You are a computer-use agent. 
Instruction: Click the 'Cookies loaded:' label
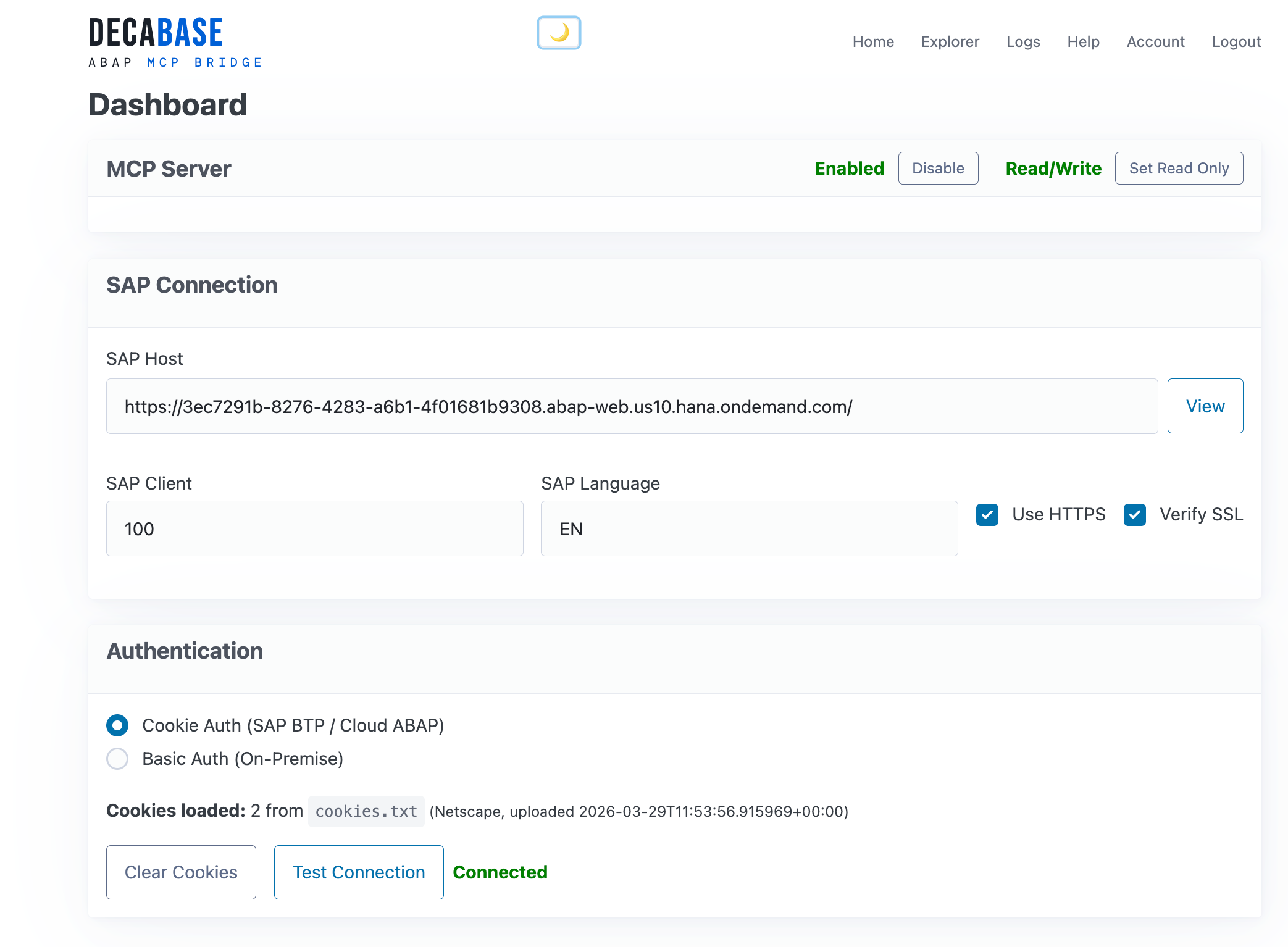pos(176,811)
